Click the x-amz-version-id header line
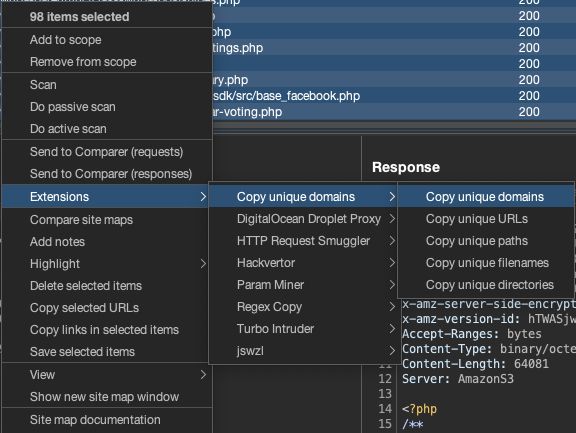The width and height of the screenshot is (576, 433). coord(489,319)
